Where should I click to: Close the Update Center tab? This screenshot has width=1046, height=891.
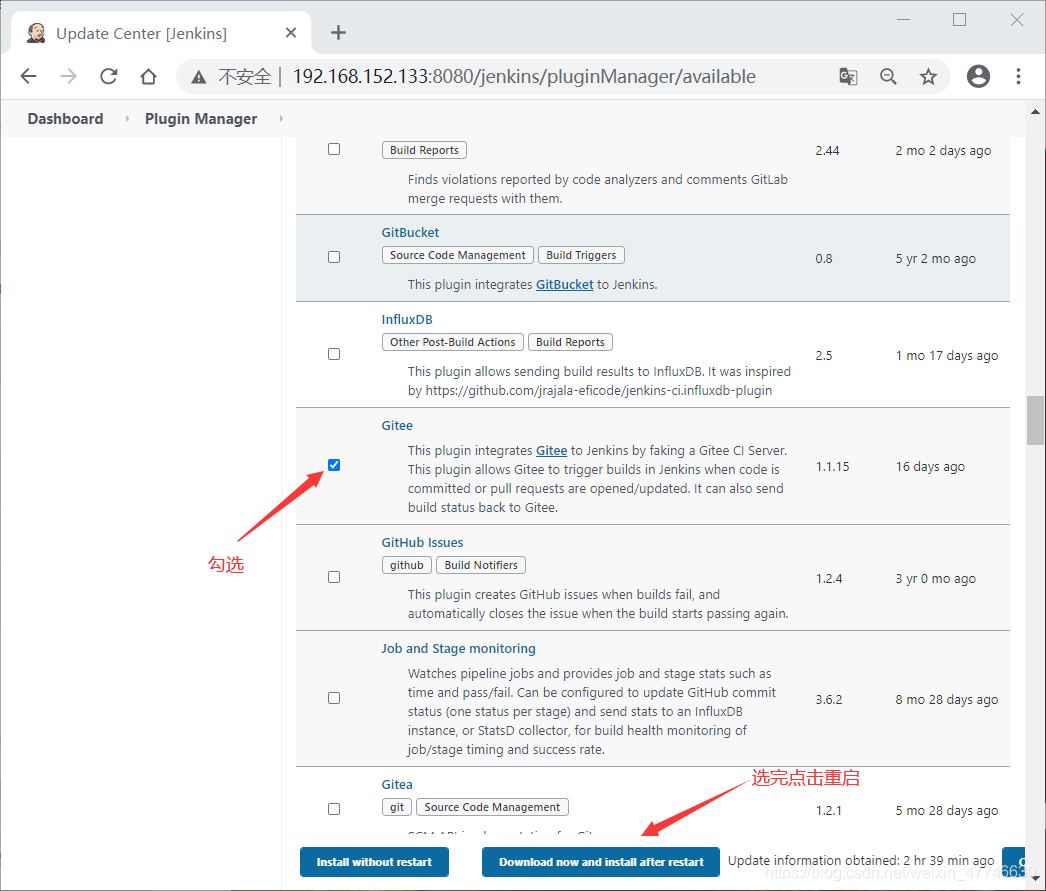291,33
